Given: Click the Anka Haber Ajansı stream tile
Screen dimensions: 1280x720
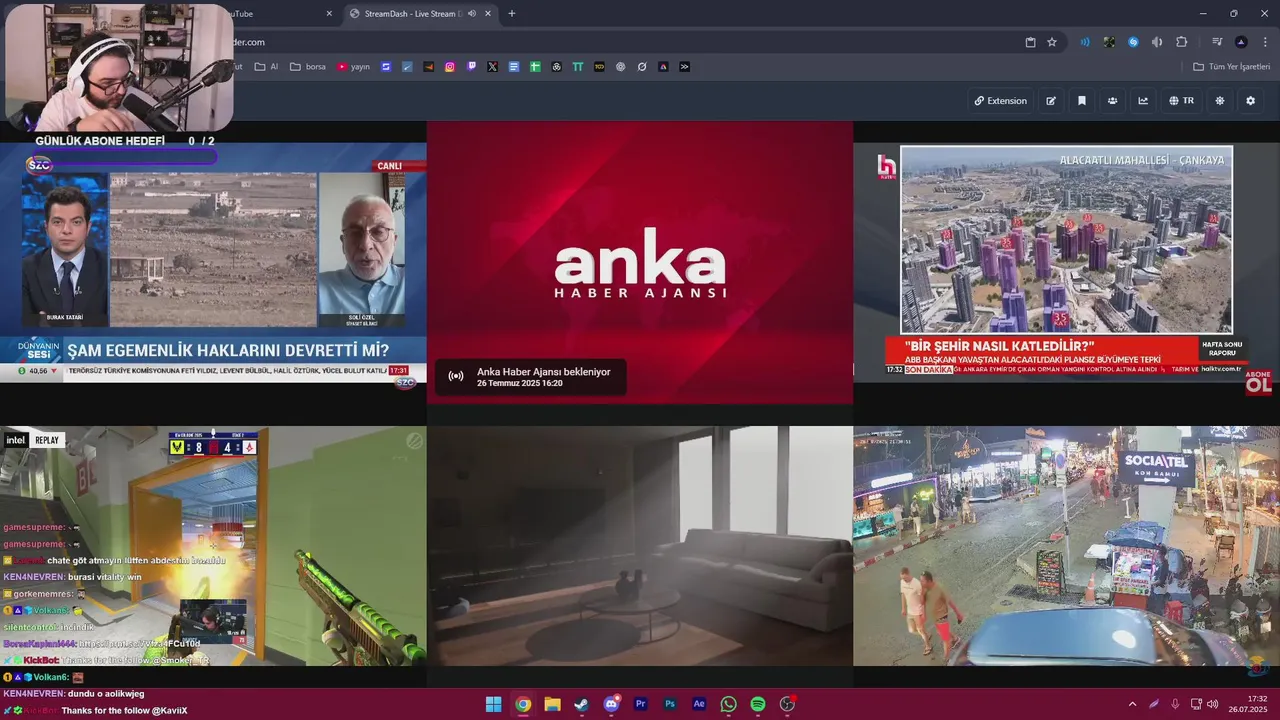Looking at the screenshot, I should [640, 263].
